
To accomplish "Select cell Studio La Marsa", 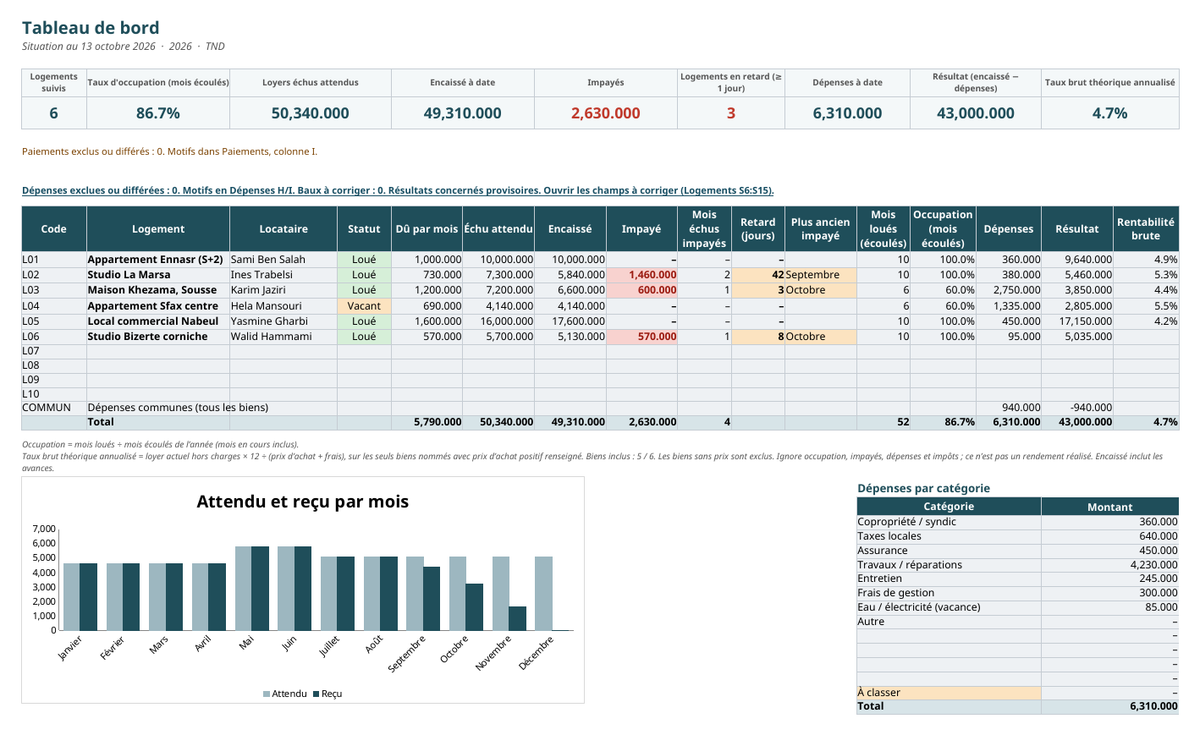I will [x=158, y=274].
